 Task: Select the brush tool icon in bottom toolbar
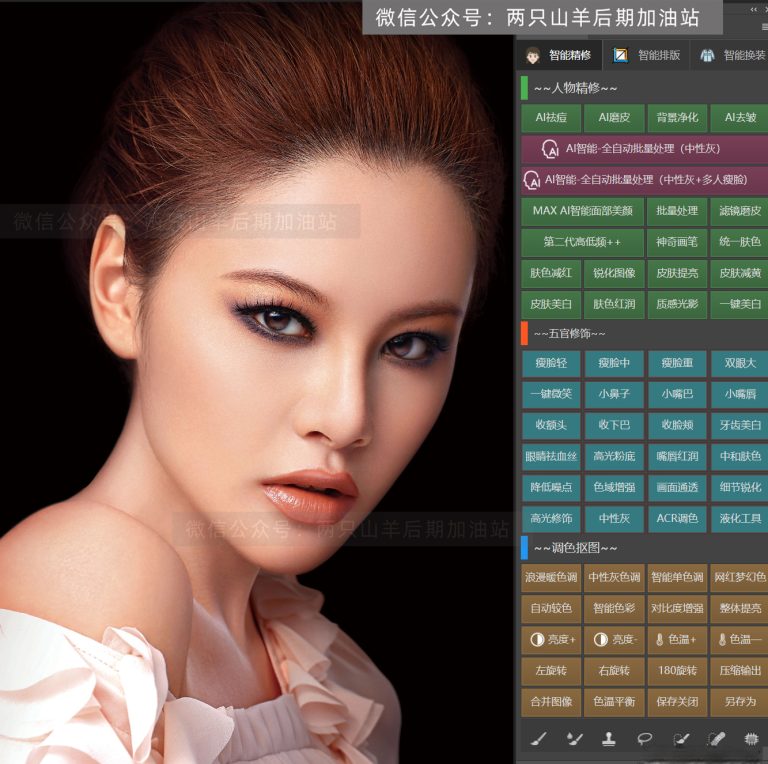pyautogui.click(x=537, y=739)
